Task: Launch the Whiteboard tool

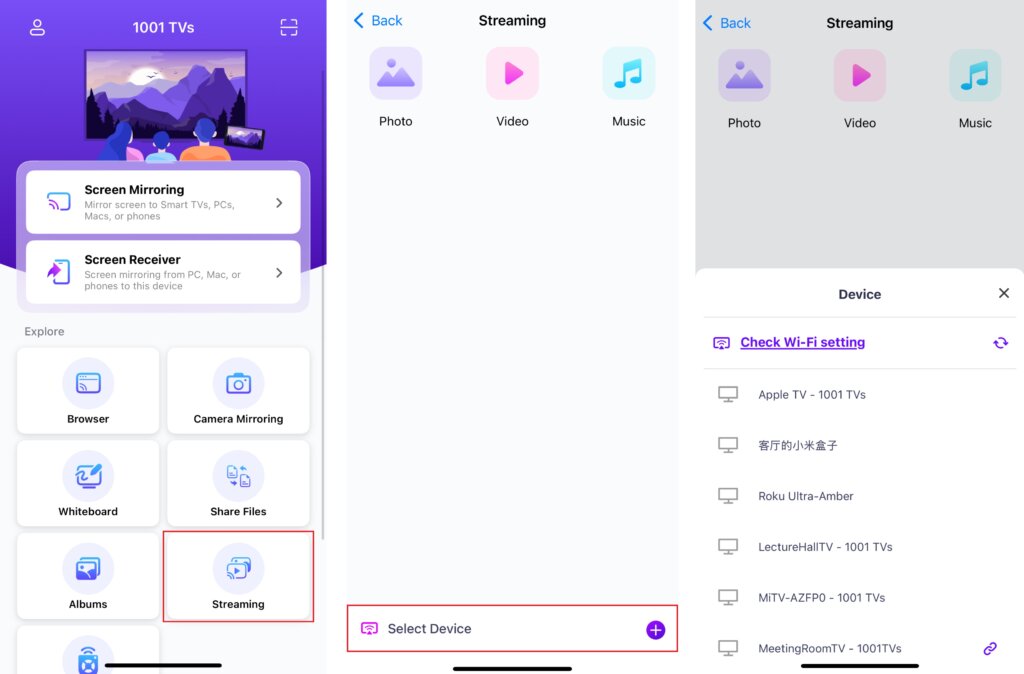Action: click(x=88, y=483)
